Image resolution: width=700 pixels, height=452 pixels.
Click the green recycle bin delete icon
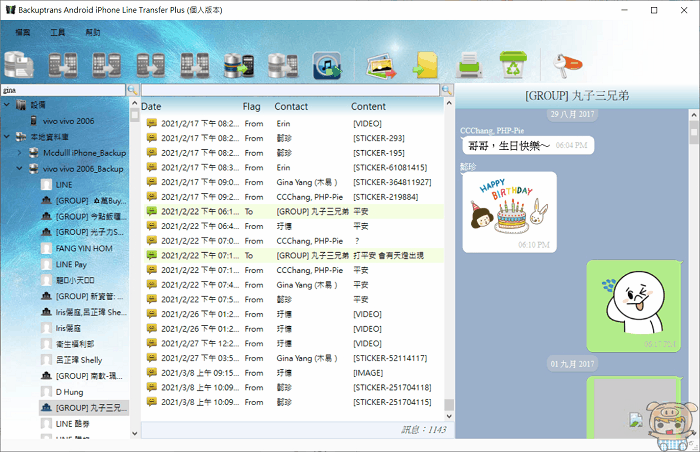coord(513,65)
